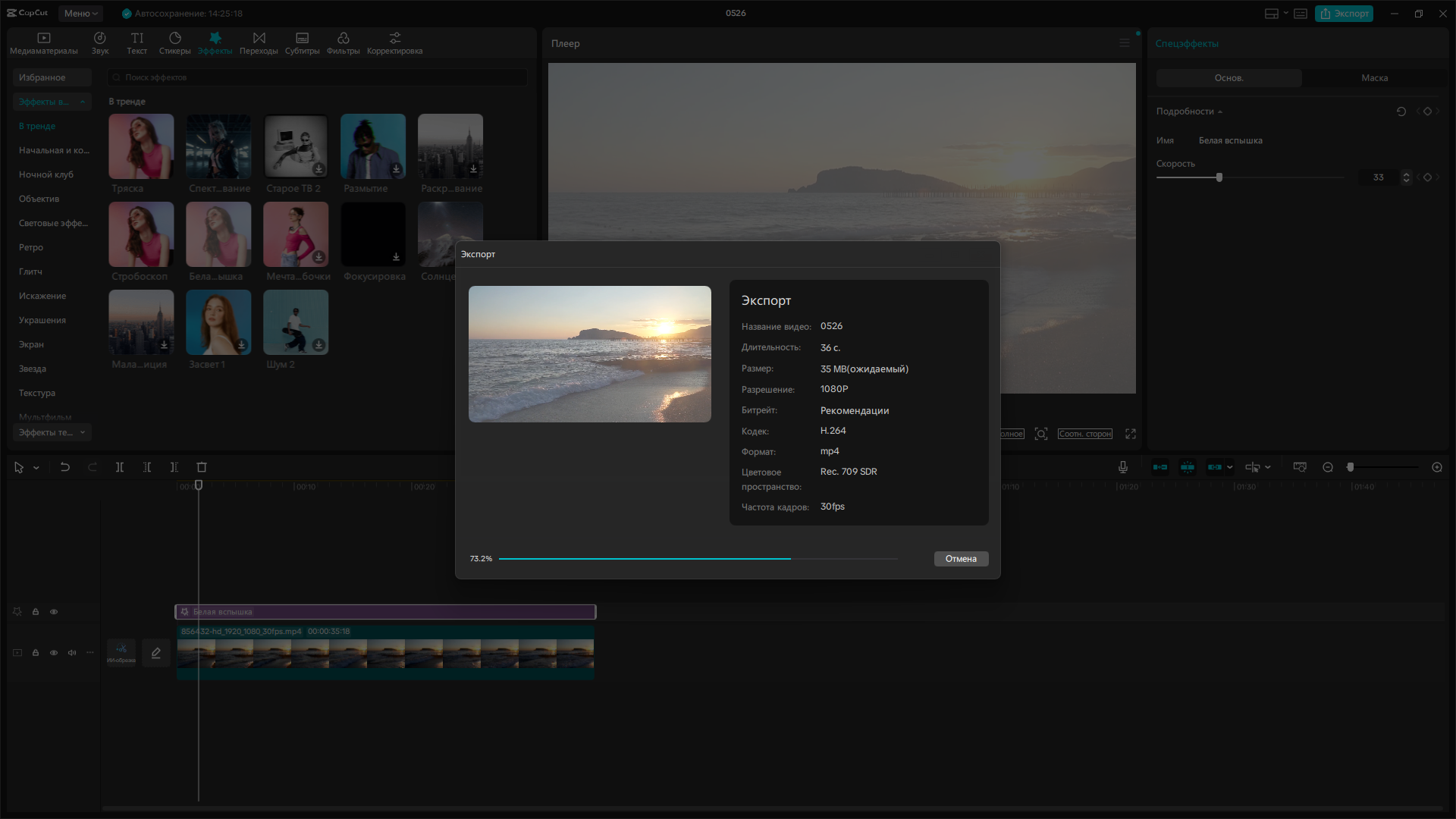This screenshot has height=819, width=1456.
Task: Click the undo arrow in timeline toolbar
Action: 65,467
